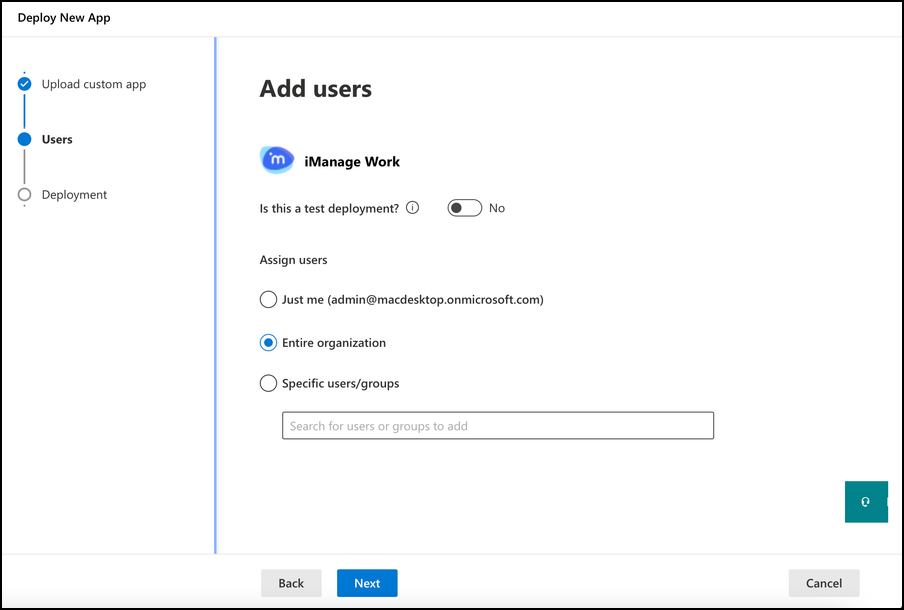The height and width of the screenshot is (610, 904).
Task: Click the iManage Work app name text
Action: (351, 161)
